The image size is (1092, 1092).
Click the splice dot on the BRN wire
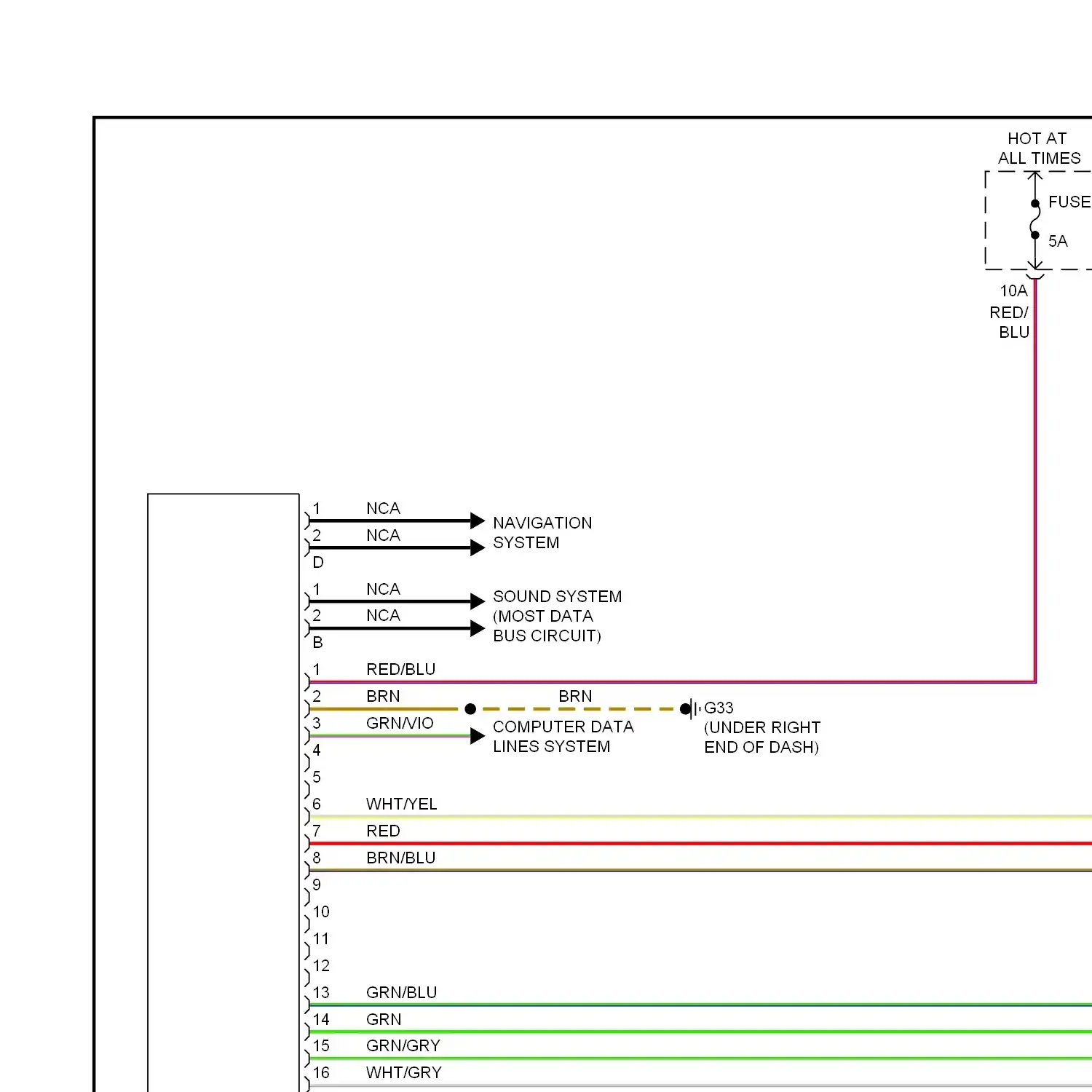click(x=470, y=708)
